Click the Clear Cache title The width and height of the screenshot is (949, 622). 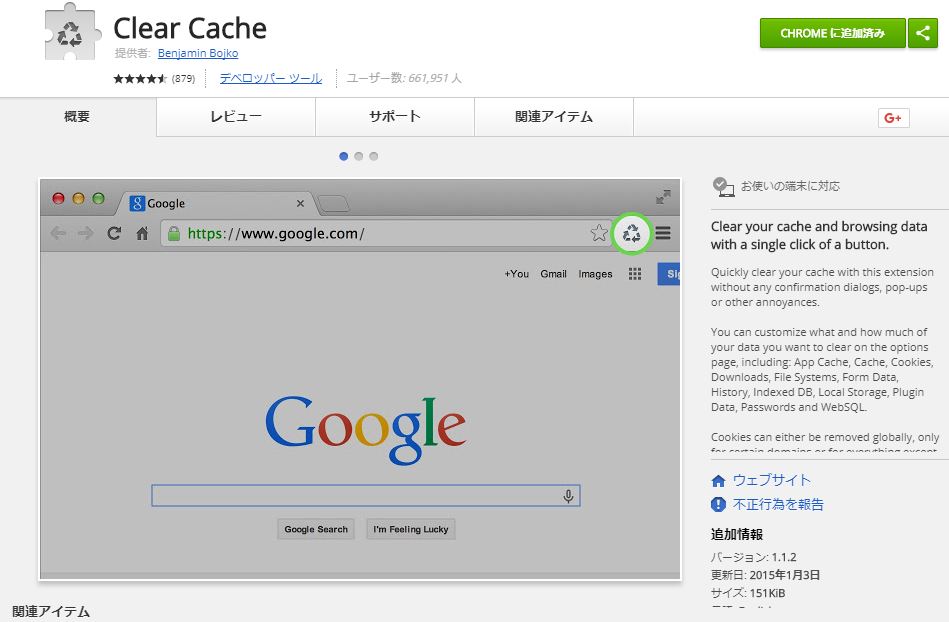(x=190, y=28)
